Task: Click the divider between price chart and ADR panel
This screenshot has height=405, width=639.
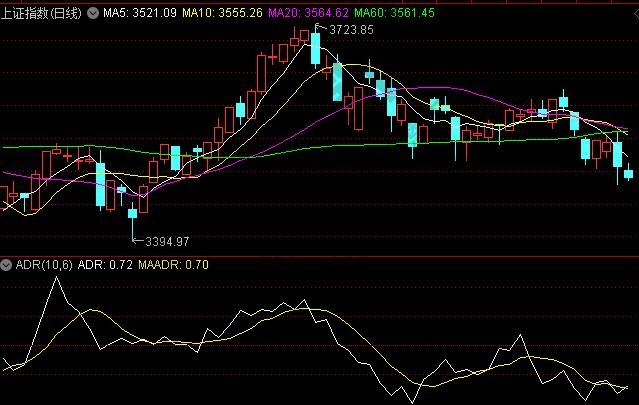Action: pos(319,256)
